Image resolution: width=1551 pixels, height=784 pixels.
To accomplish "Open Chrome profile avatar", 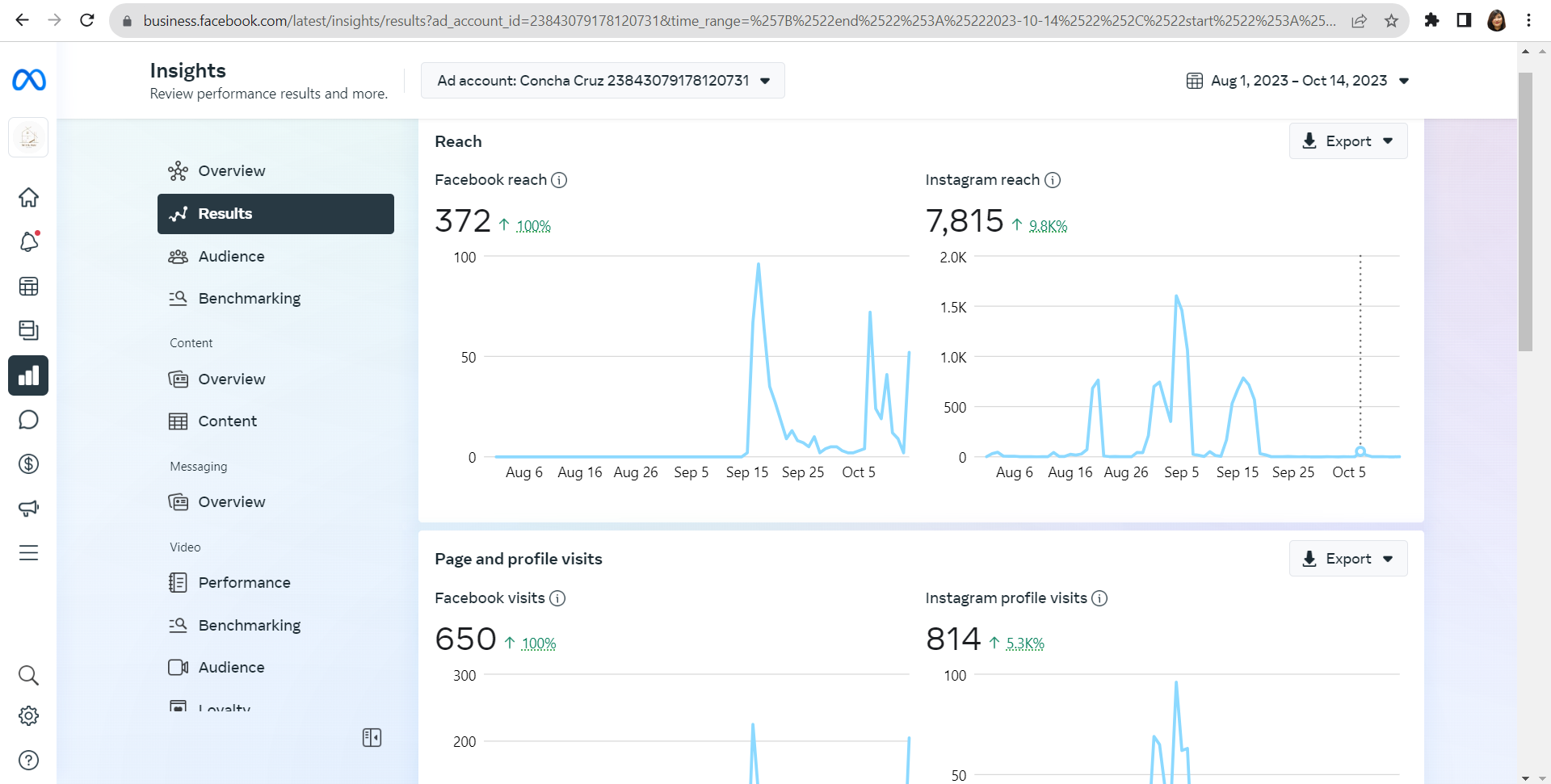I will pyautogui.click(x=1496, y=20).
